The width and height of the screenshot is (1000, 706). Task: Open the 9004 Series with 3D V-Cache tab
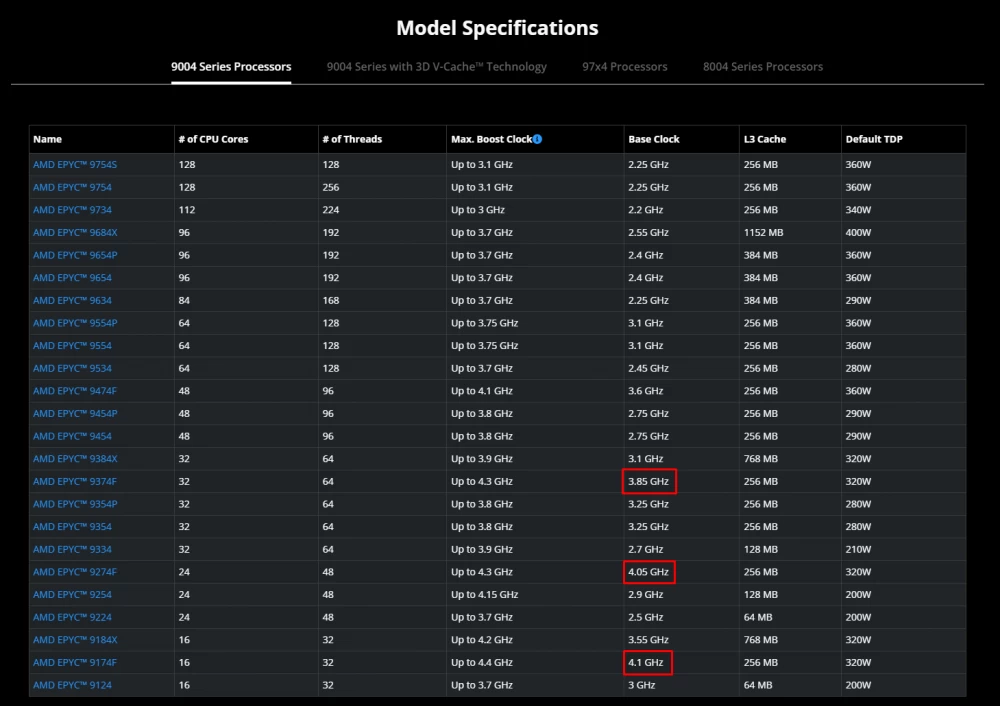coord(436,67)
